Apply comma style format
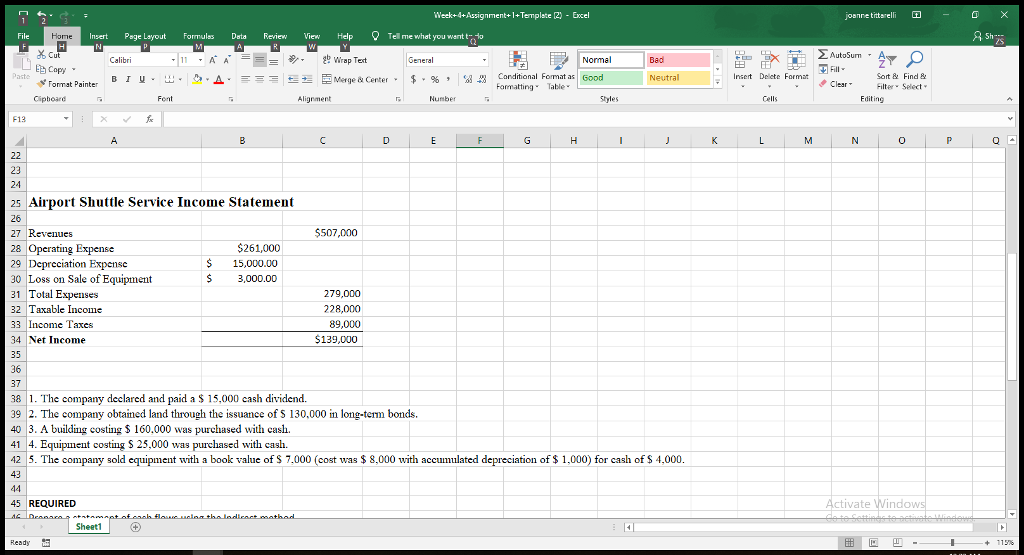 [x=448, y=79]
